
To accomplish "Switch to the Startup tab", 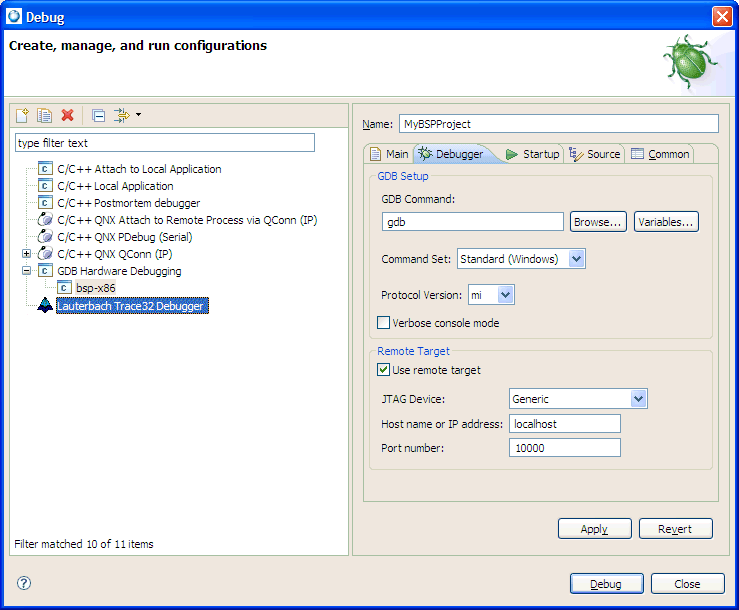I will tap(533, 154).
